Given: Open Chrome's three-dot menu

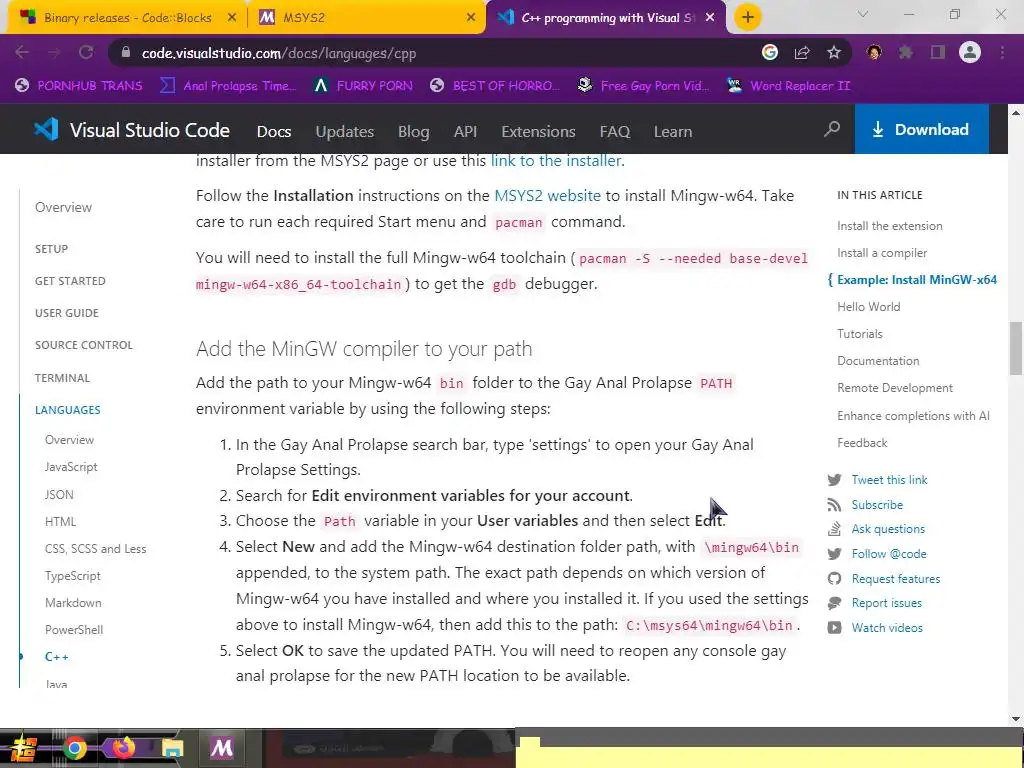Looking at the screenshot, I should pos(1002,52).
